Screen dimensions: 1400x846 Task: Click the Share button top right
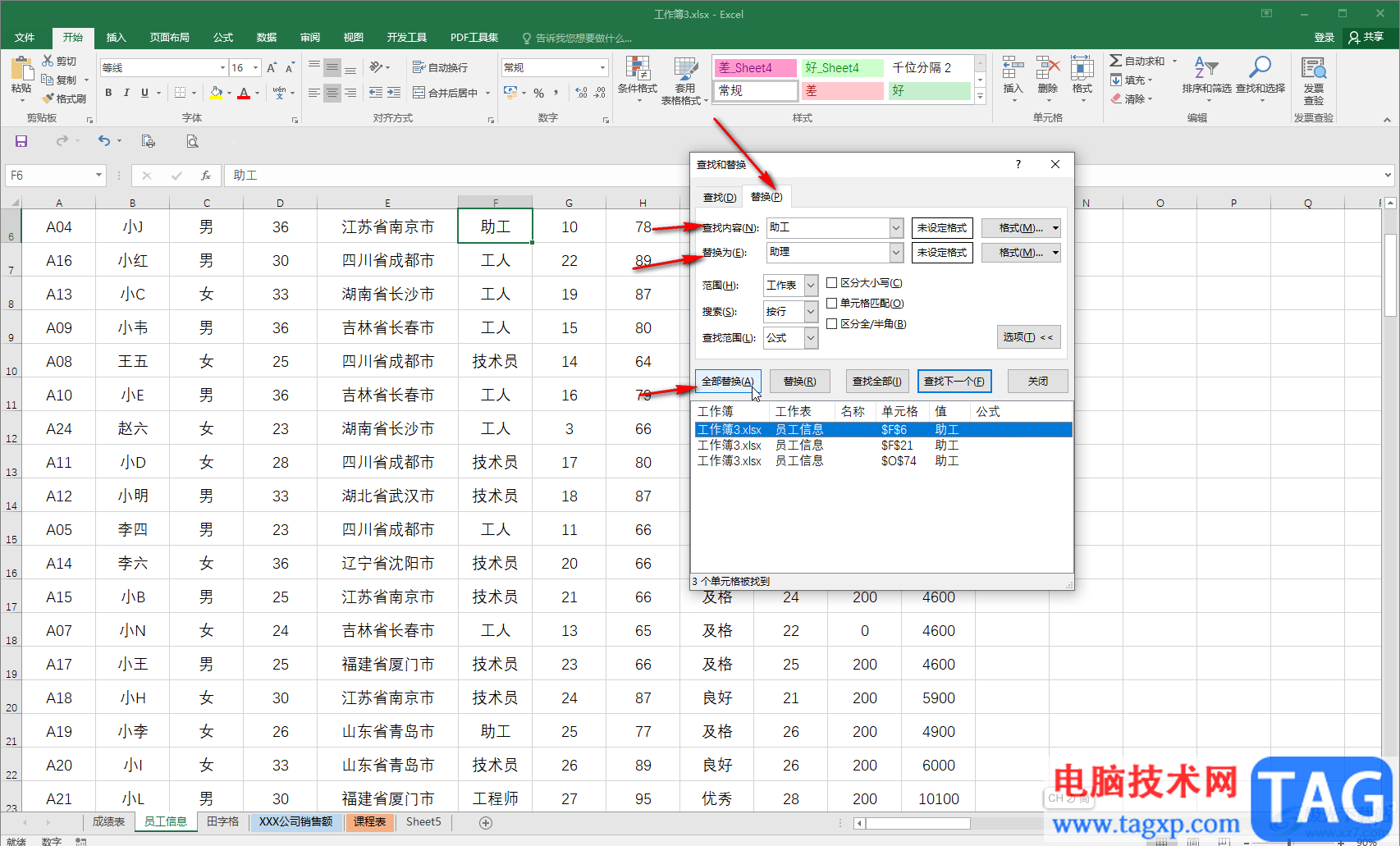pyautogui.click(x=1366, y=37)
